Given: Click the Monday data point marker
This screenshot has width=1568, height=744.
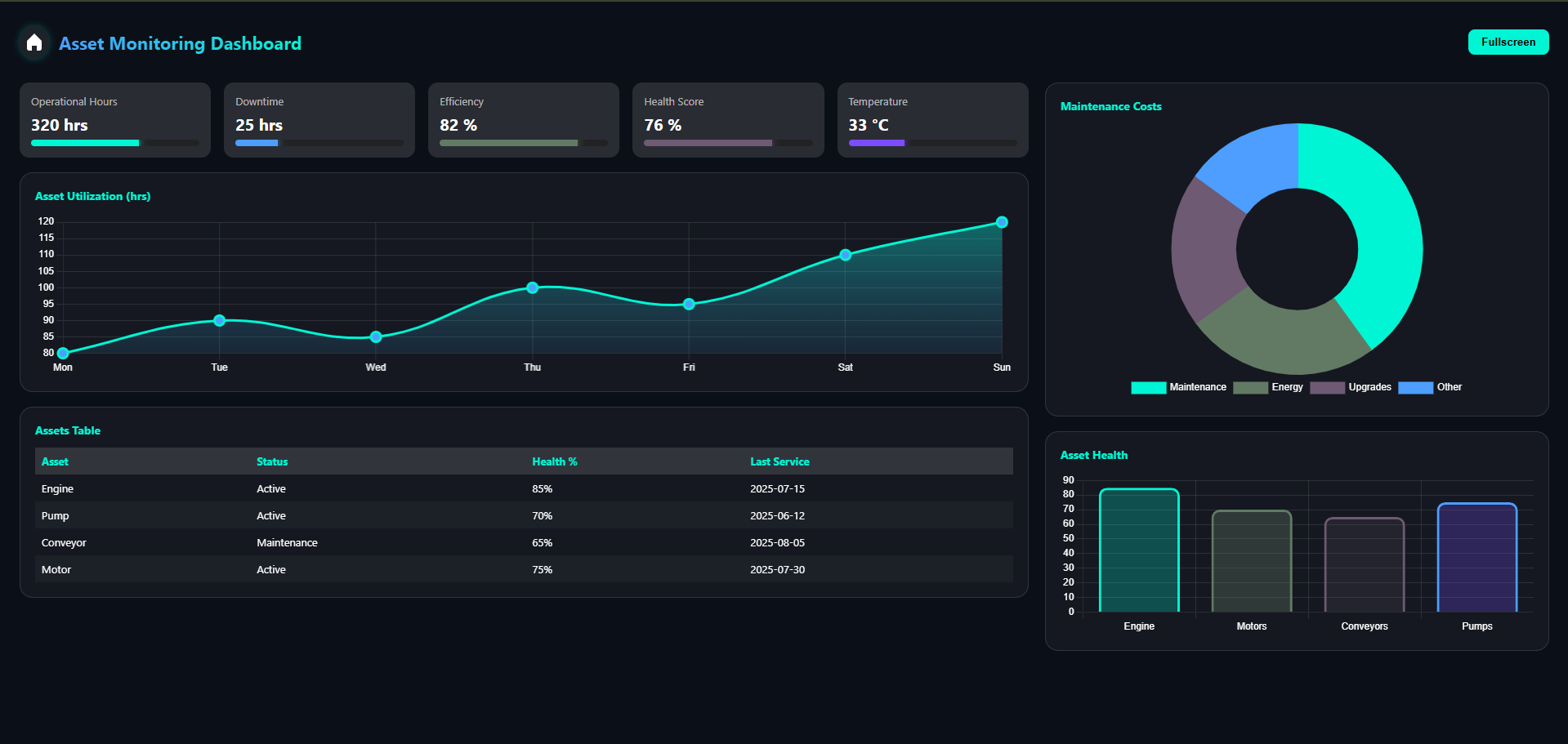Looking at the screenshot, I should click(x=63, y=353).
